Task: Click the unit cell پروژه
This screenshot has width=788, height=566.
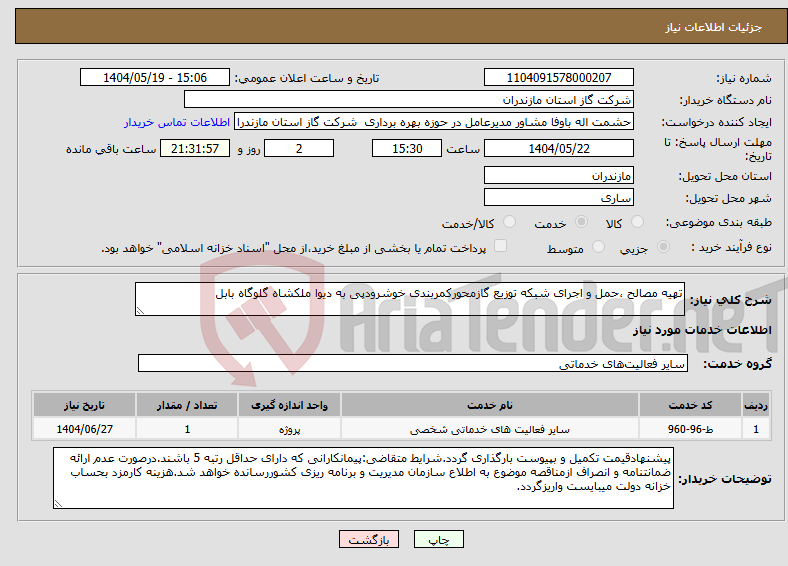Action: (x=289, y=429)
